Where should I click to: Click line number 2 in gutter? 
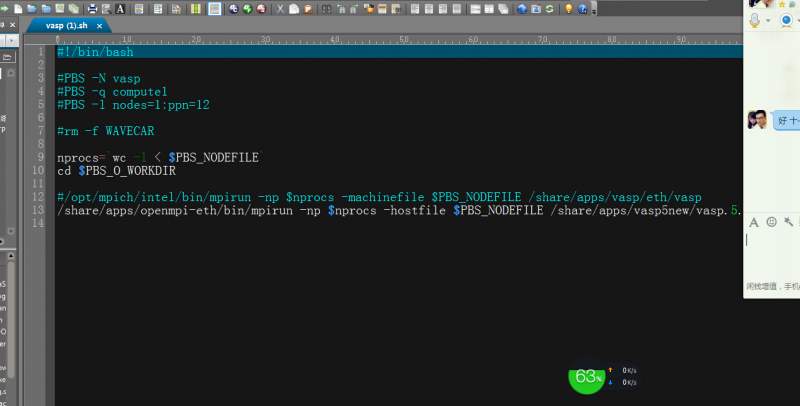click(41, 64)
